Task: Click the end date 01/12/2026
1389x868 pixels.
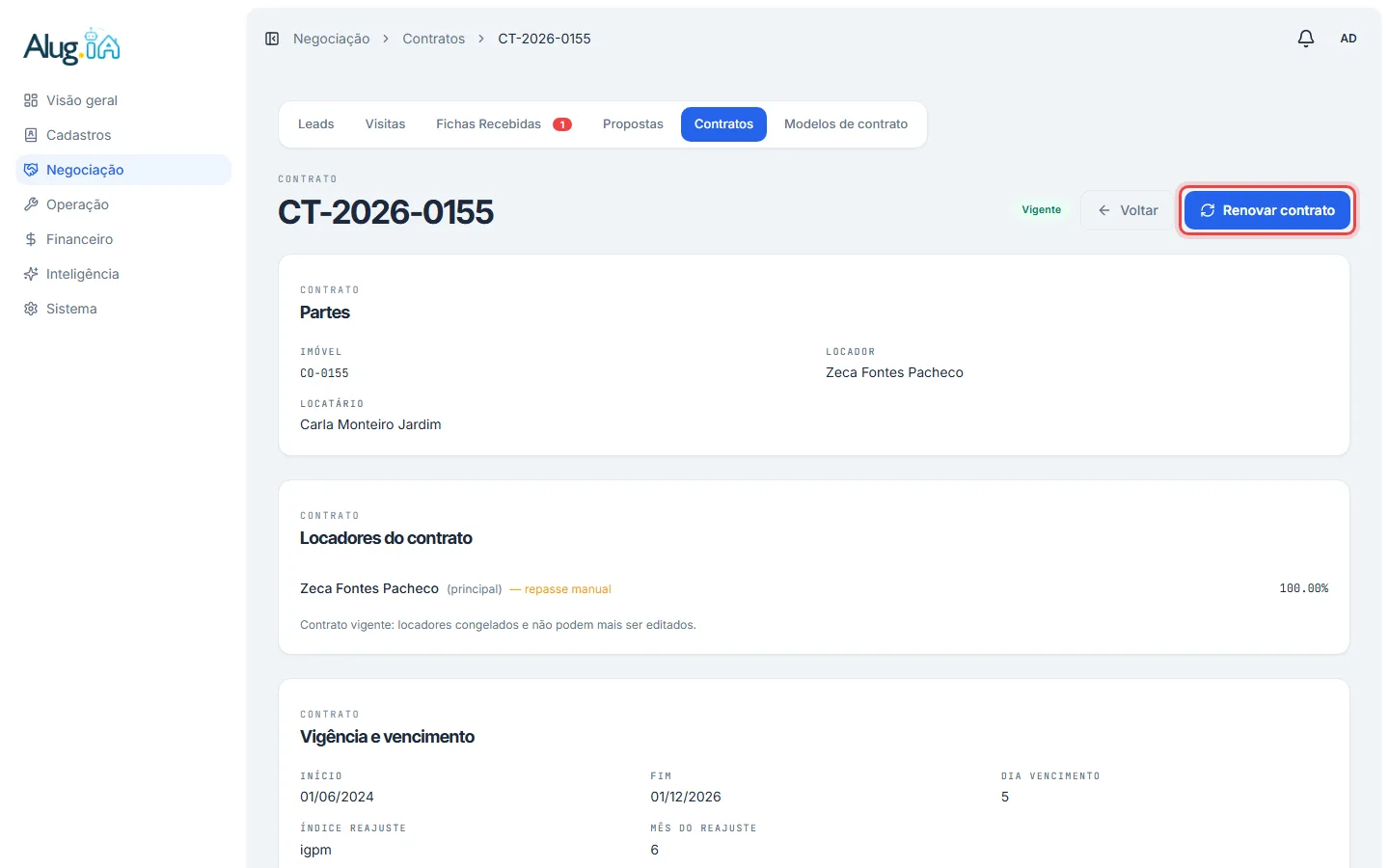Action: click(686, 797)
